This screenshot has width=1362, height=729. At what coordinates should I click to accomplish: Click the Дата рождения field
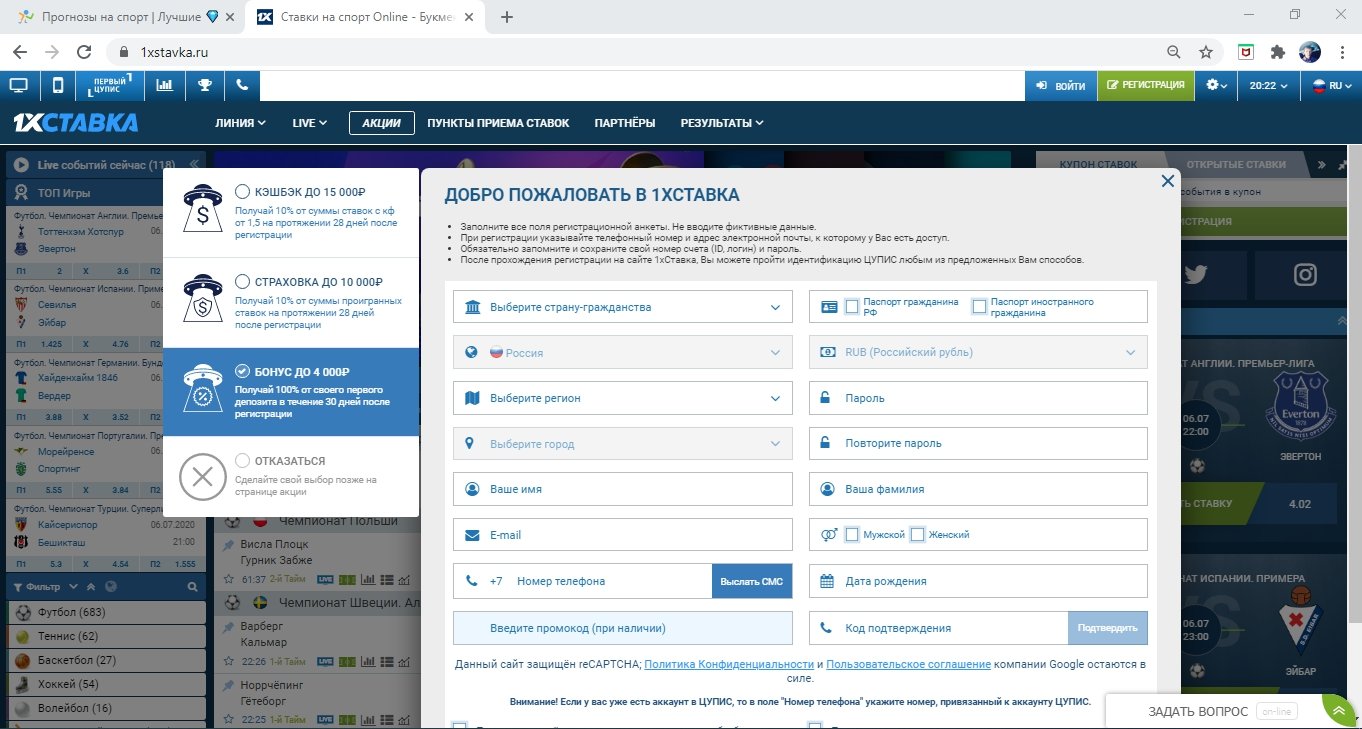pyautogui.click(x=978, y=581)
